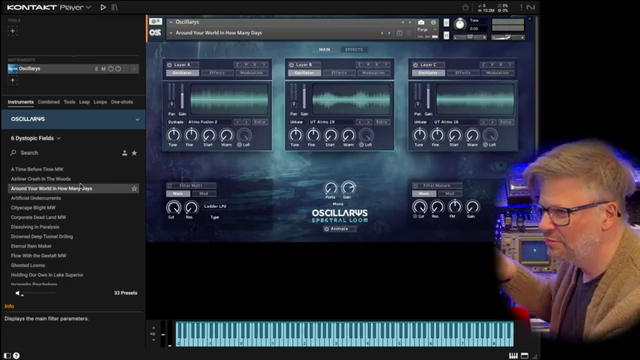Click the OS instrument logo icon
This screenshot has width=640, height=360.
[155, 33]
